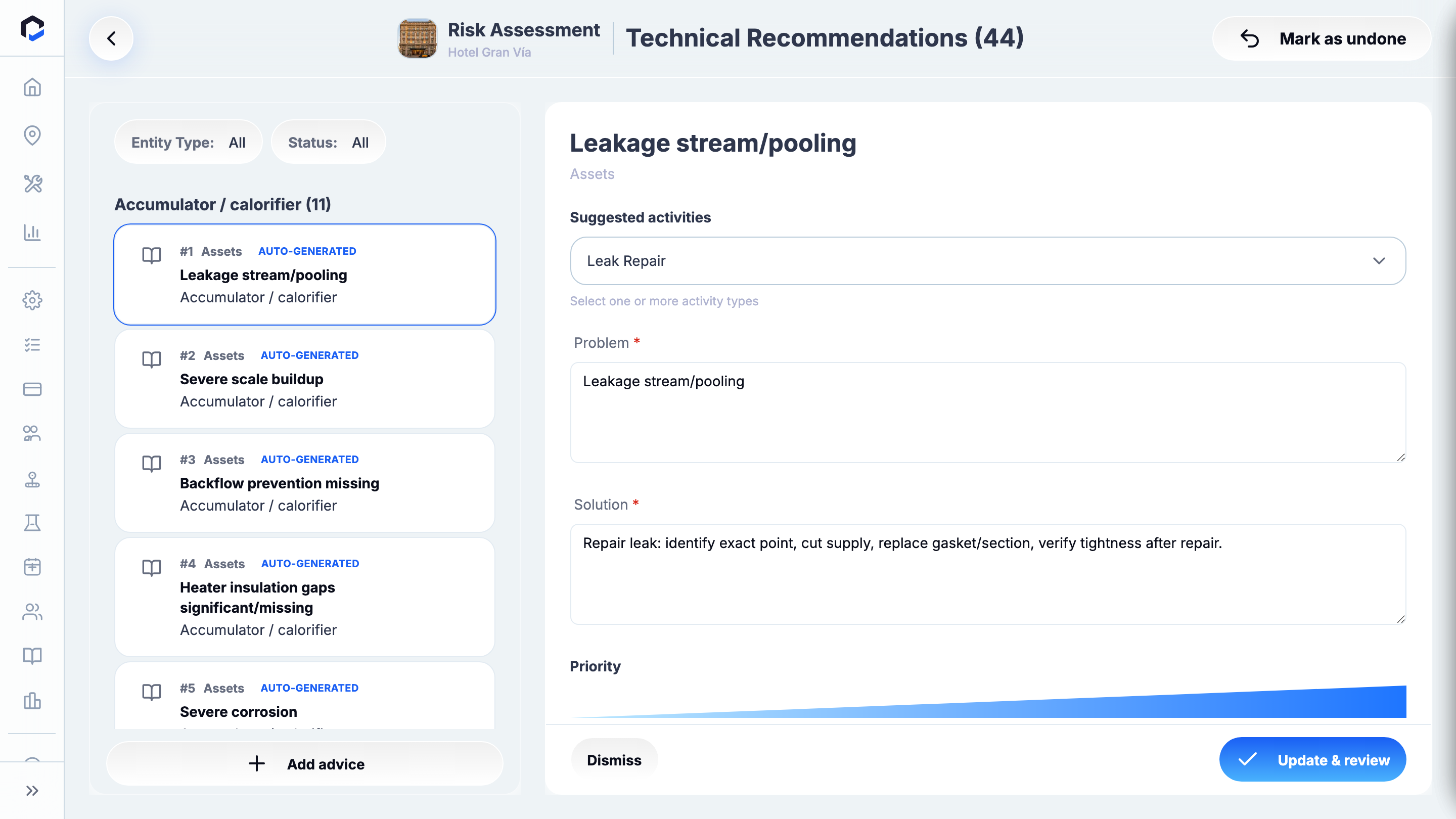1456x819 pixels.
Task: Click the people group sidebar icon
Action: click(32, 433)
